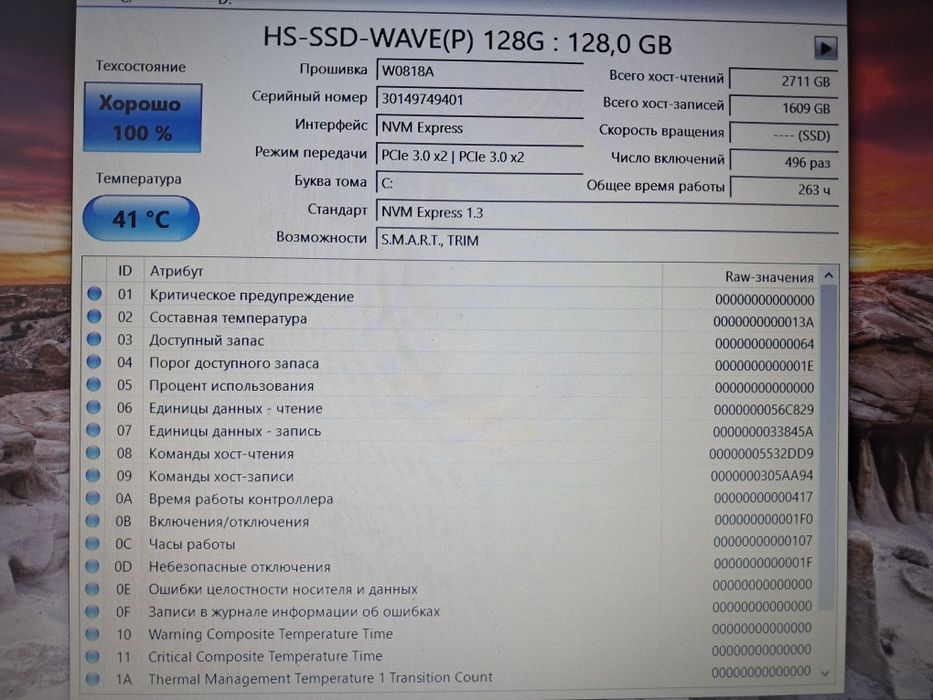Select total host reads value 2711 GB

tap(784, 80)
